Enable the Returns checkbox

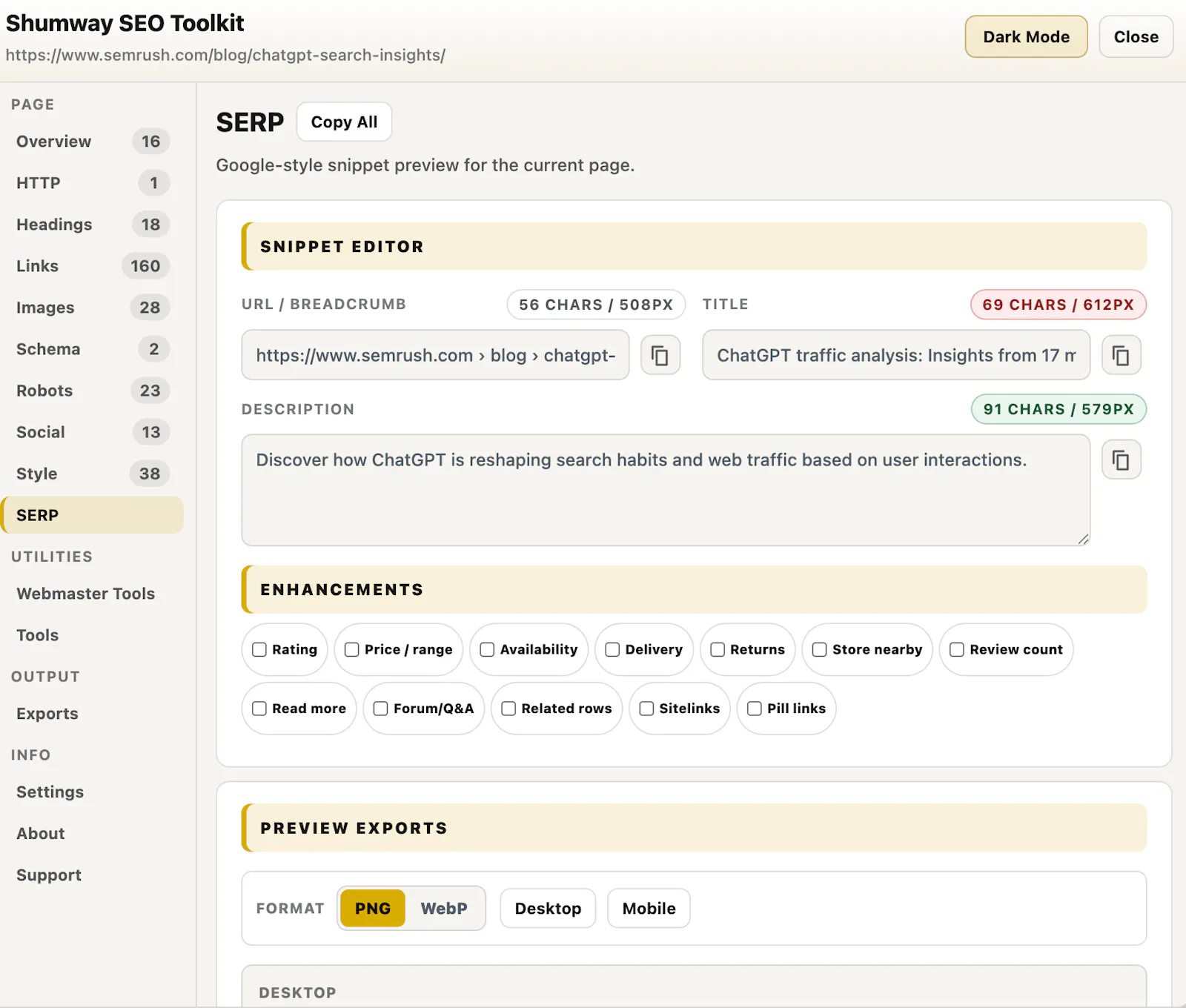point(718,649)
